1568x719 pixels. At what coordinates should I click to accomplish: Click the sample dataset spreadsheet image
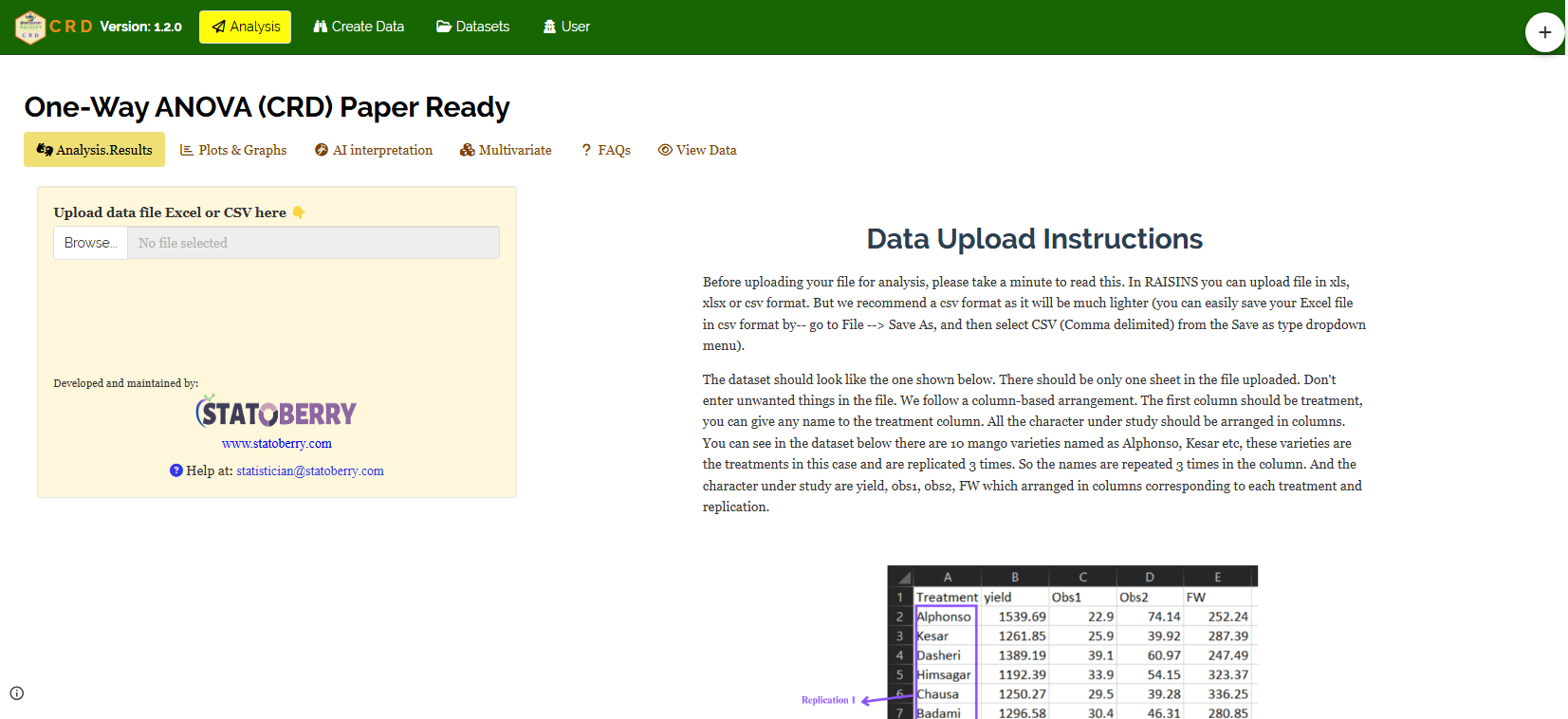click(1072, 643)
